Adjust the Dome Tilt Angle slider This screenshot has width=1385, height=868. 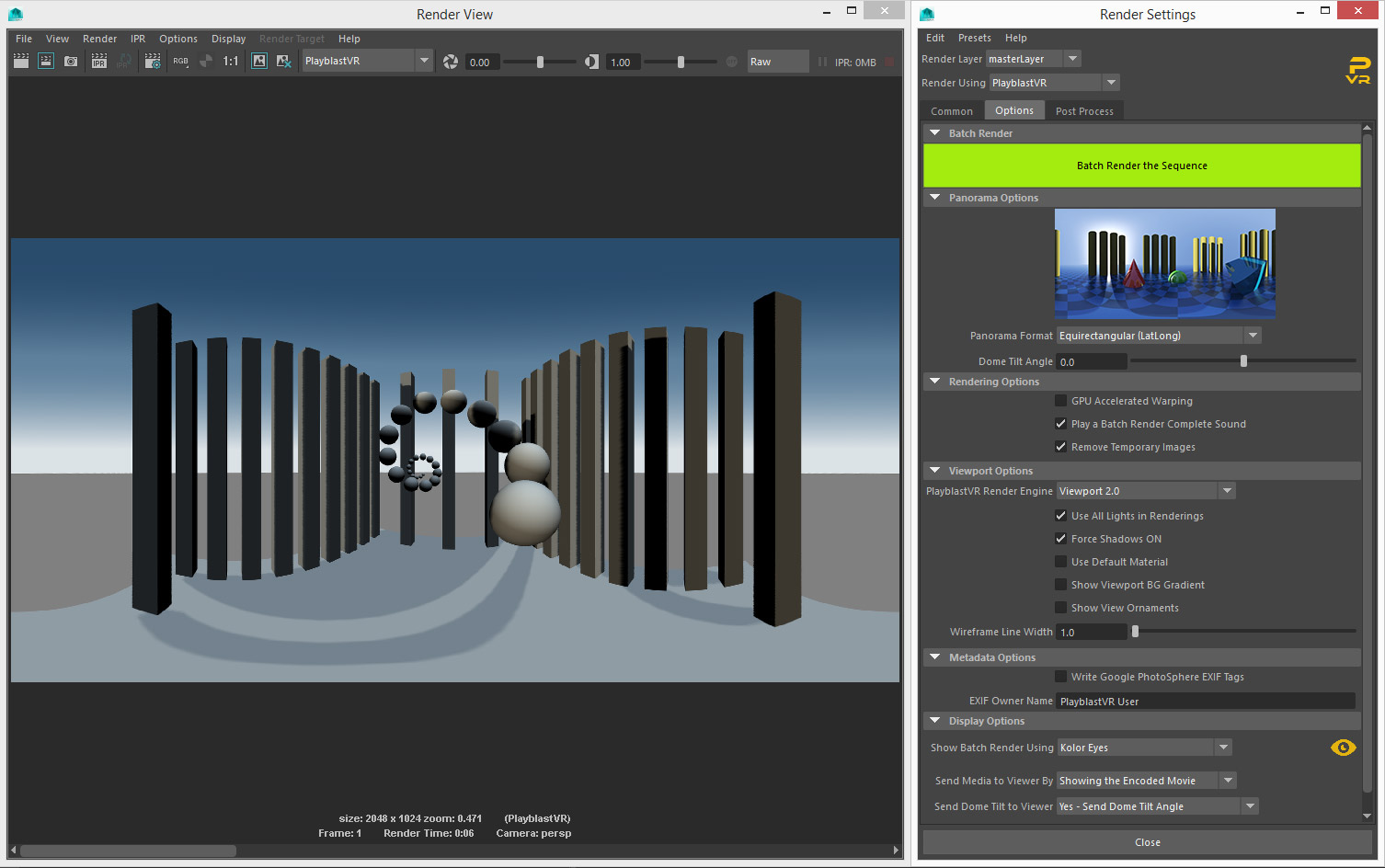[1243, 361]
